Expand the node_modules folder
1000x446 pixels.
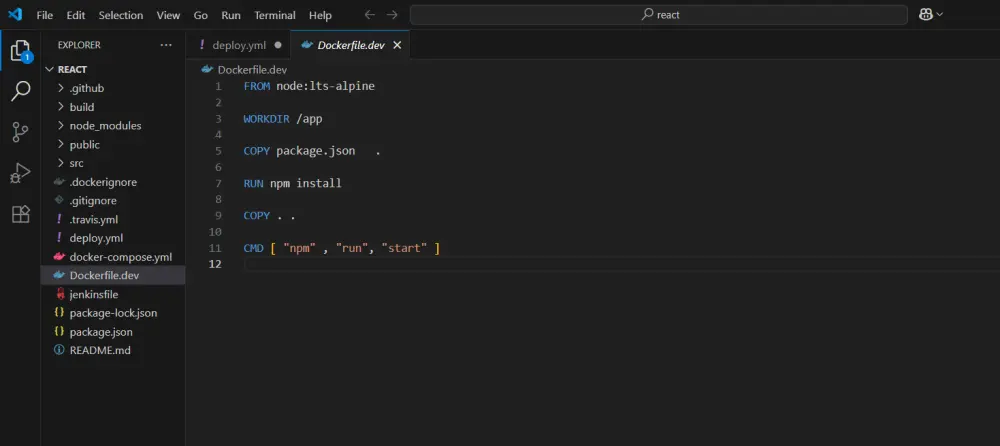click(61, 126)
